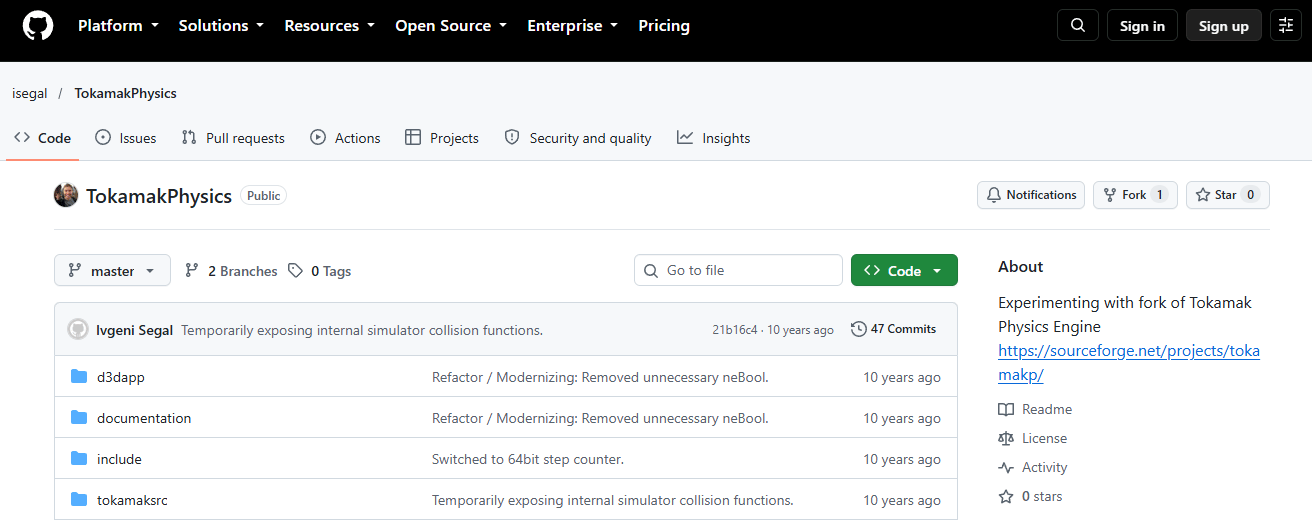
Task: Click the GitHub logo icon
Action: click(38, 26)
